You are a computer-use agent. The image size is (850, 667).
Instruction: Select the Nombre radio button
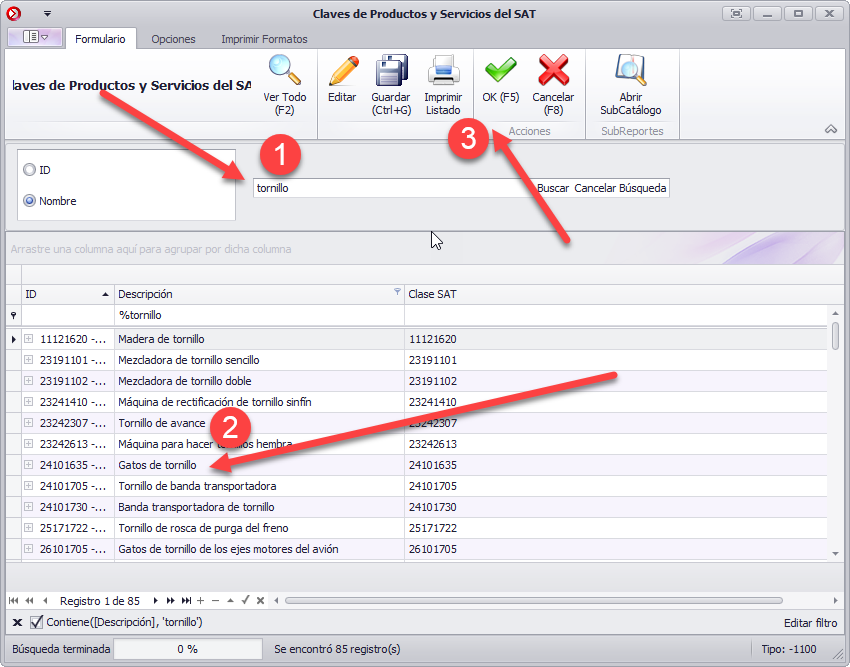(x=29, y=201)
